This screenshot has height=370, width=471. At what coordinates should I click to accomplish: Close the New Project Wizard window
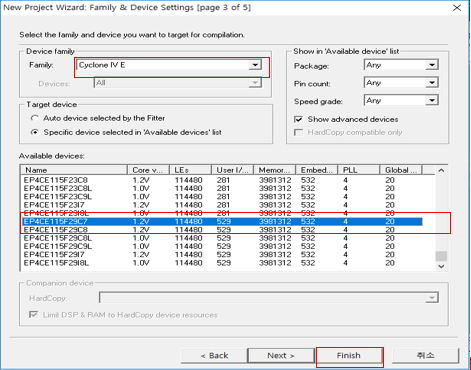click(457, 7)
